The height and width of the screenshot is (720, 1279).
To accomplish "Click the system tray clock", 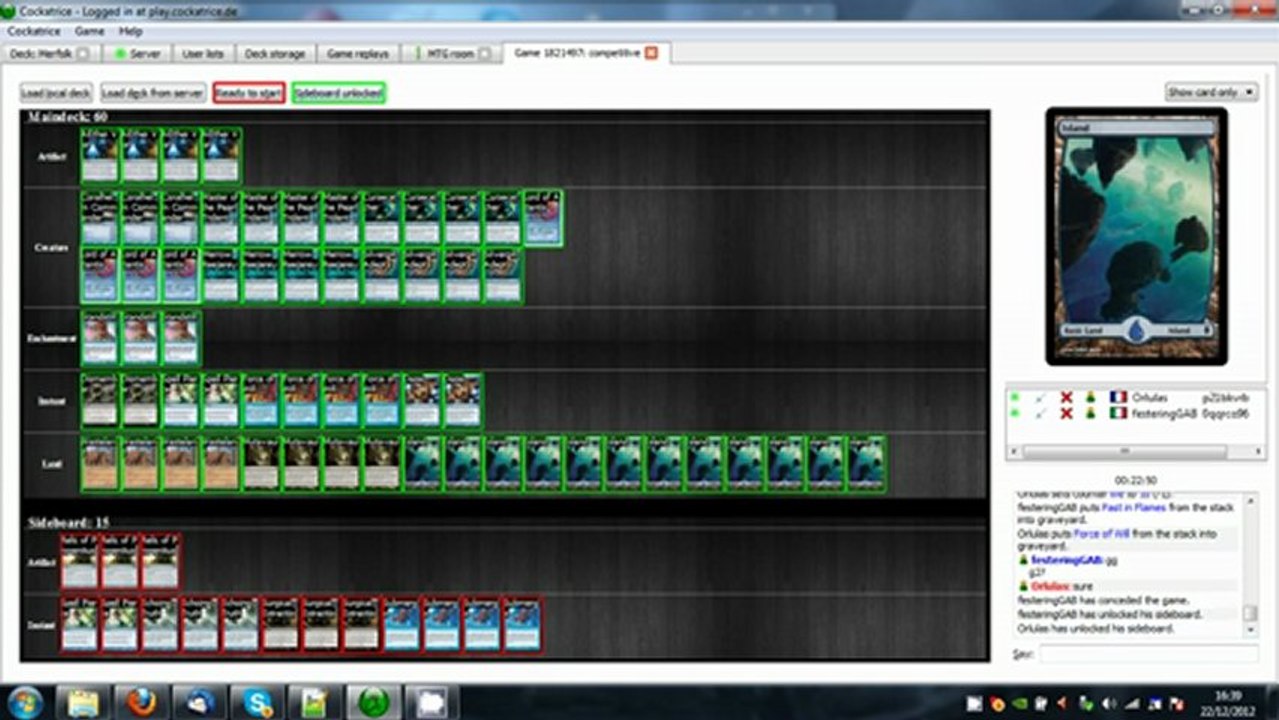I will 1228,703.
